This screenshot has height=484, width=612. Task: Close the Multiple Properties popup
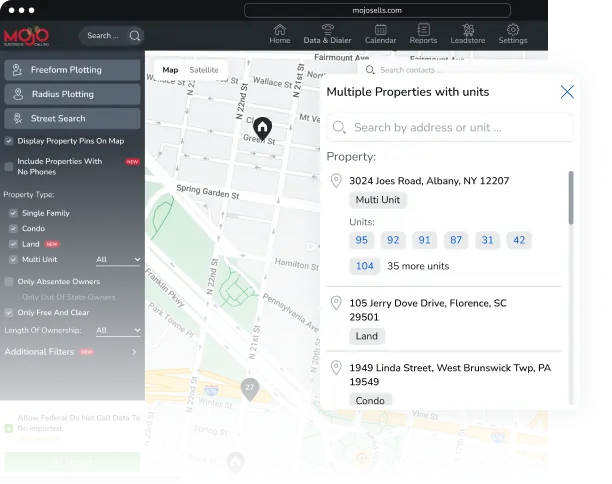coord(567,92)
